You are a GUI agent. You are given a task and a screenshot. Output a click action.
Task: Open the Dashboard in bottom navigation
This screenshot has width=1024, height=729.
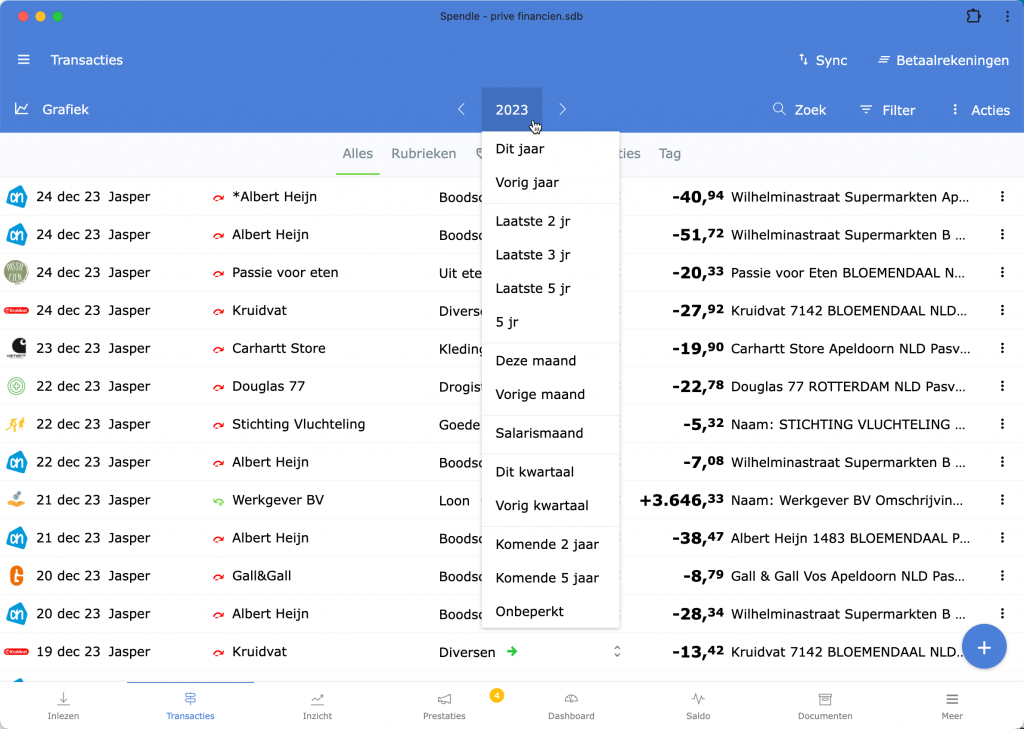coord(571,706)
